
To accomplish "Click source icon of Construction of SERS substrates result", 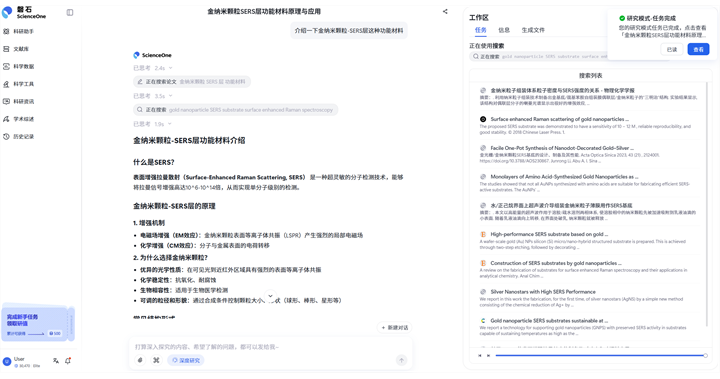I will (483, 263).
